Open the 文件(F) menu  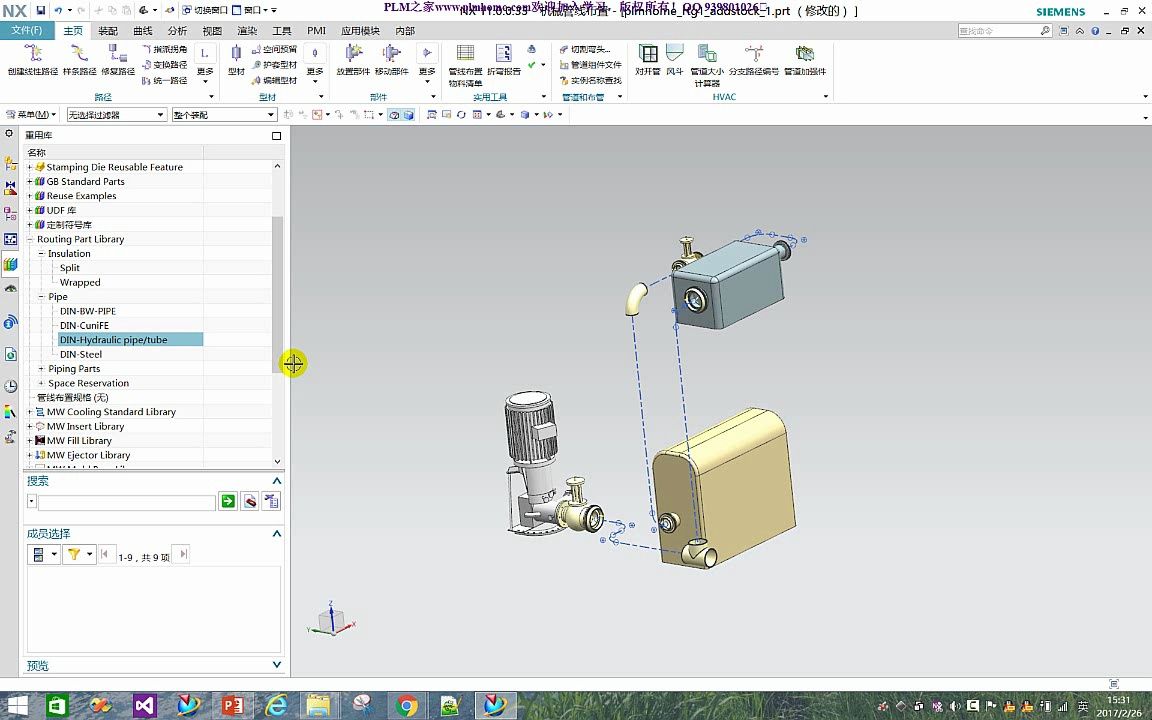[x=27, y=30]
